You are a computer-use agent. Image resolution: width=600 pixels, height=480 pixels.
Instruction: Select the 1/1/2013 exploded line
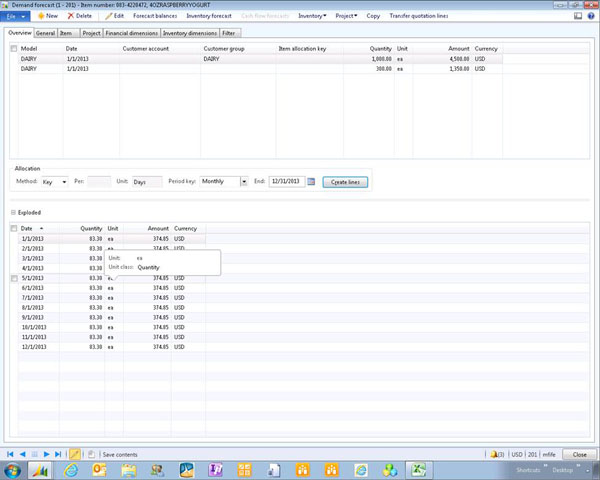pos(112,239)
